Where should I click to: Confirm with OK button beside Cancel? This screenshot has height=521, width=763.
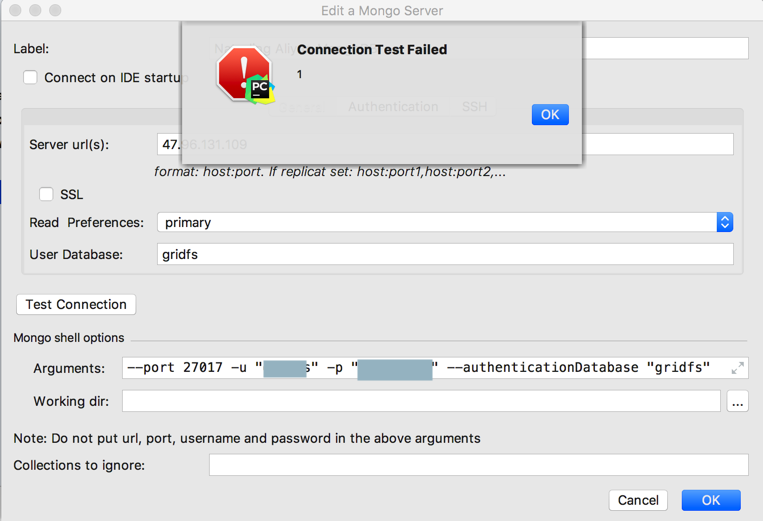(711, 500)
